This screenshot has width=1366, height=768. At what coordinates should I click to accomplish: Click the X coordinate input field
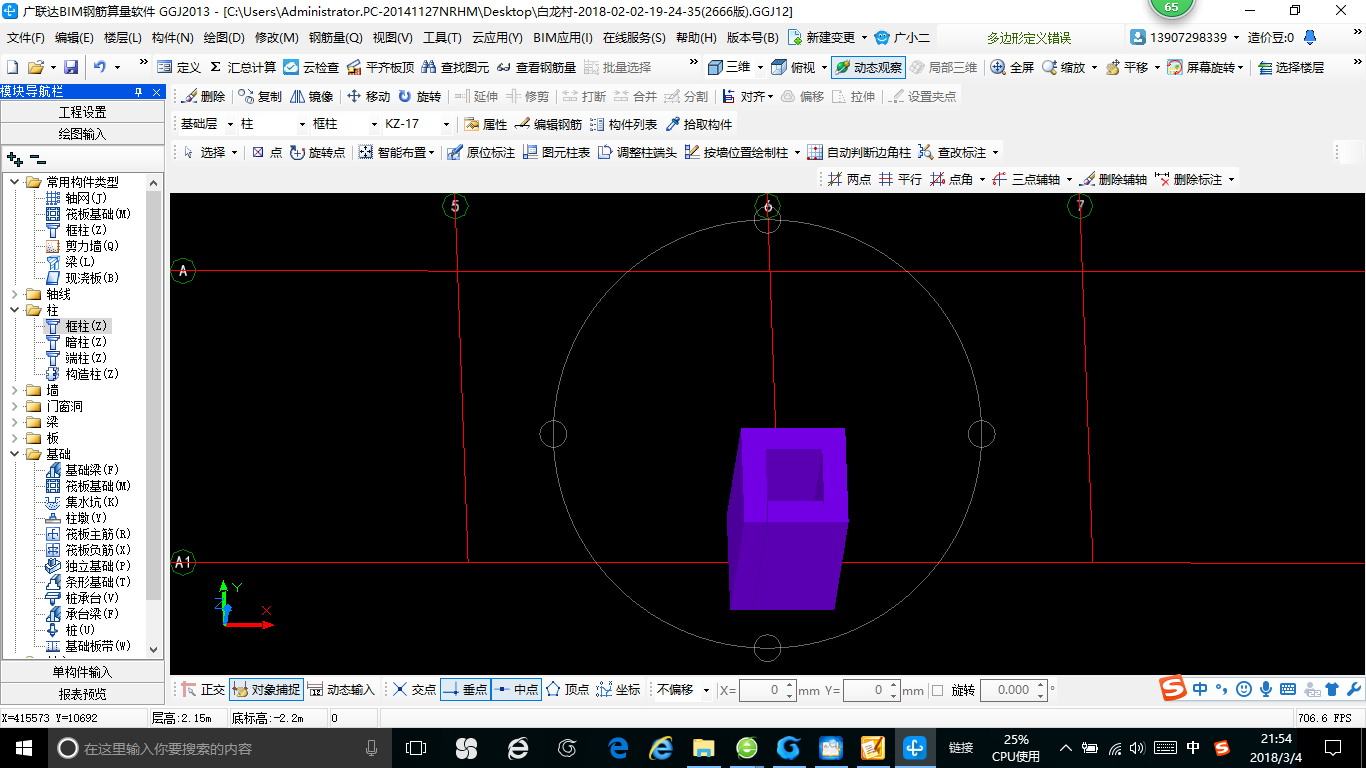coord(767,690)
